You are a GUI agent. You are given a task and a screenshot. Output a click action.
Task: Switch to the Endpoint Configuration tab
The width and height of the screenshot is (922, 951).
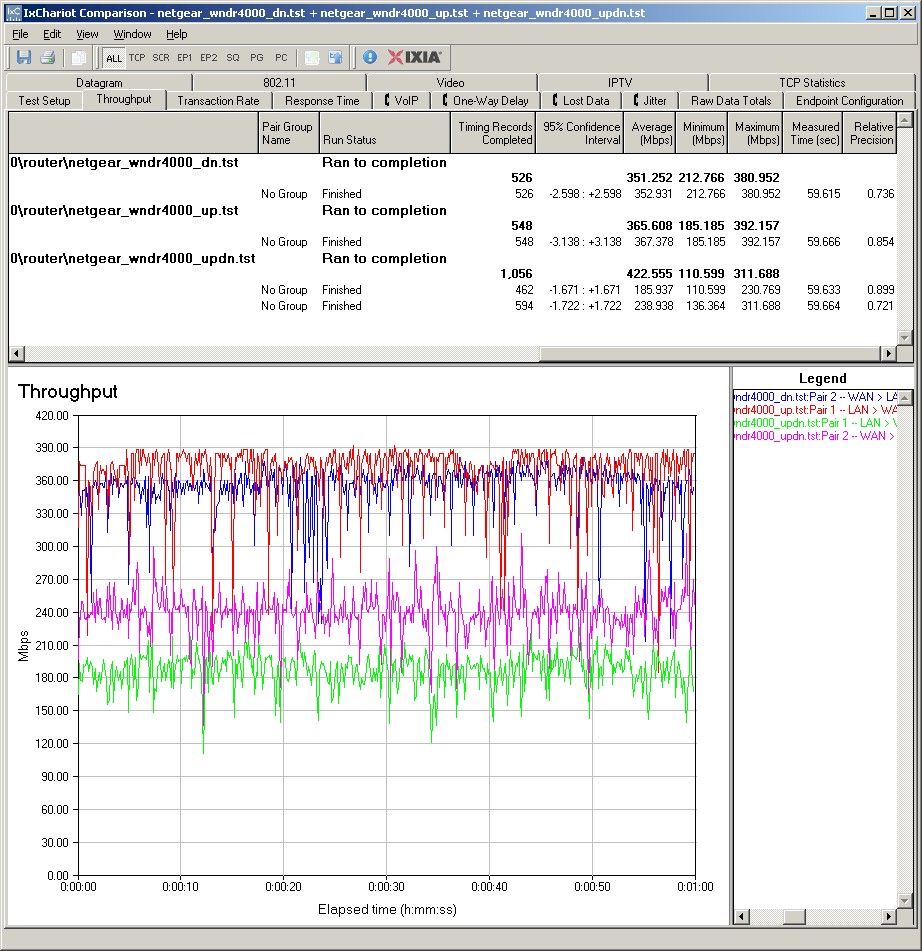[849, 101]
